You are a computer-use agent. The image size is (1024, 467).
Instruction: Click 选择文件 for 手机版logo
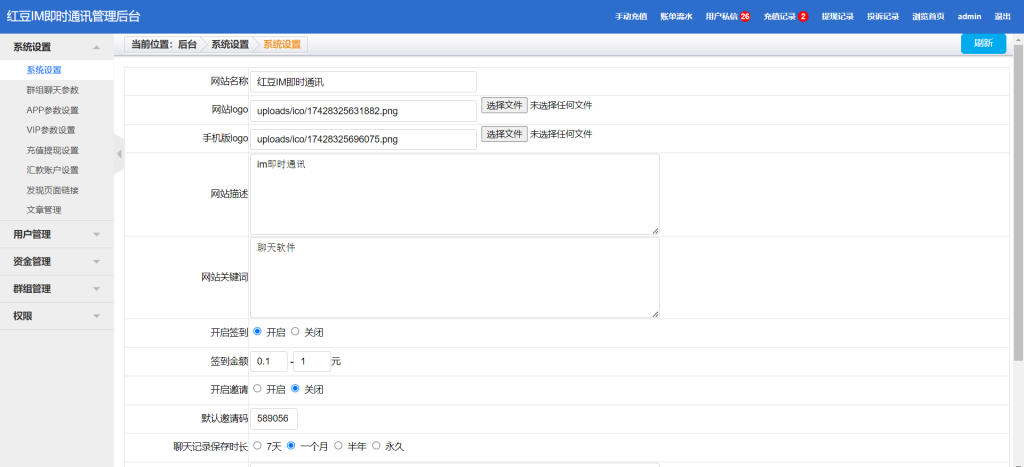[504, 134]
